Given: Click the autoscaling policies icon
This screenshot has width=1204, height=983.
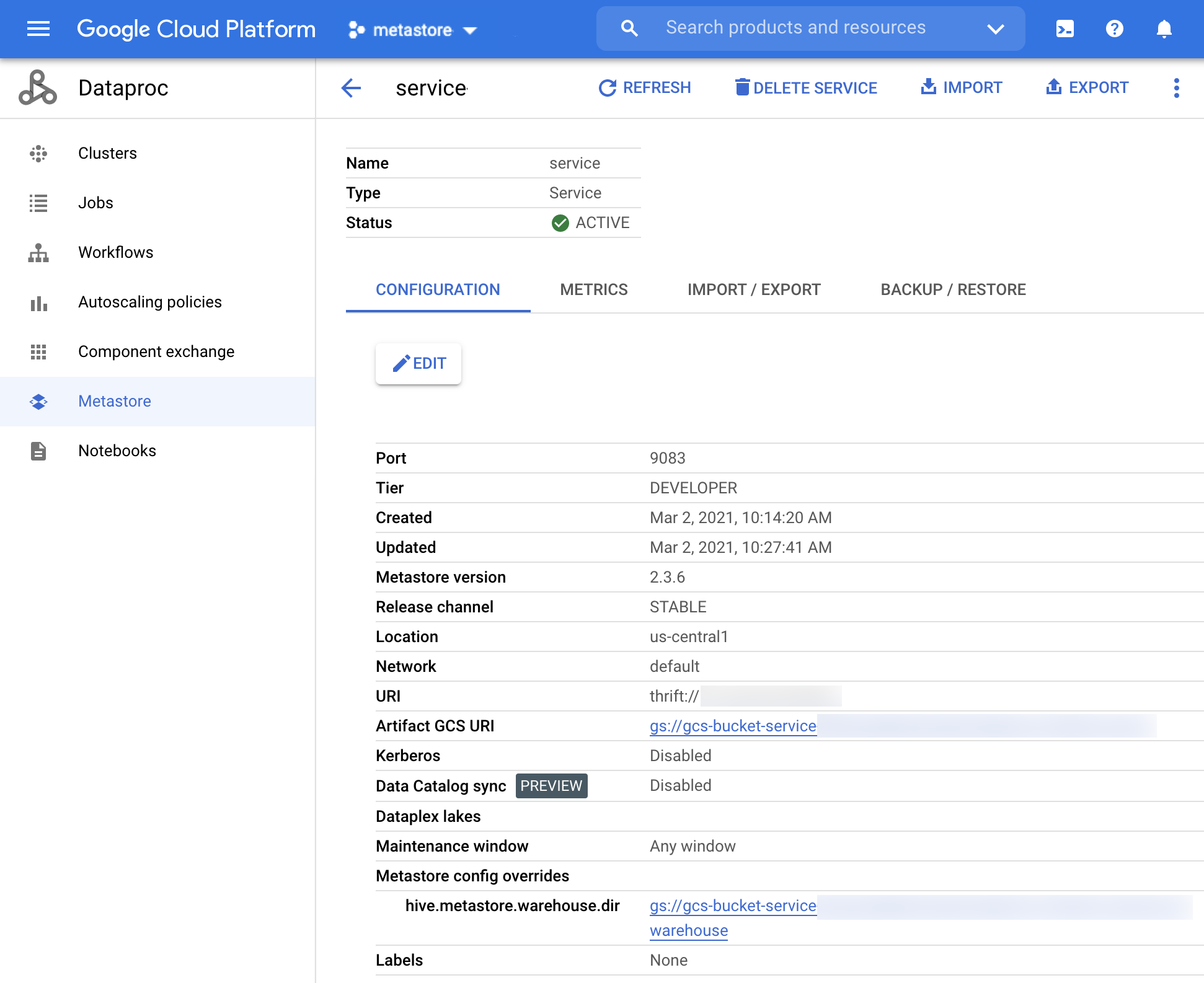Looking at the screenshot, I should tap(39, 301).
